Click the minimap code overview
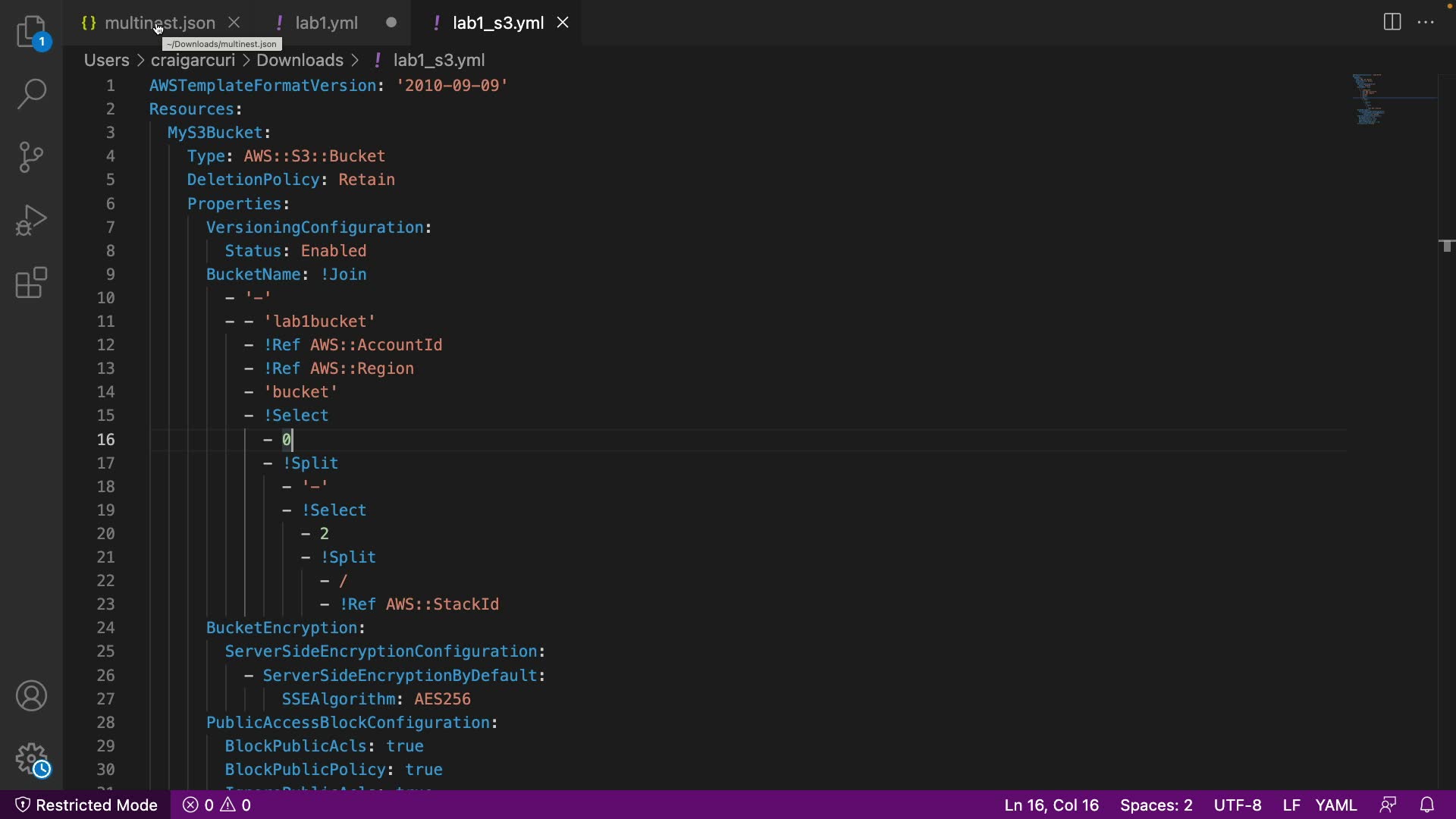 pyautogui.click(x=1369, y=99)
